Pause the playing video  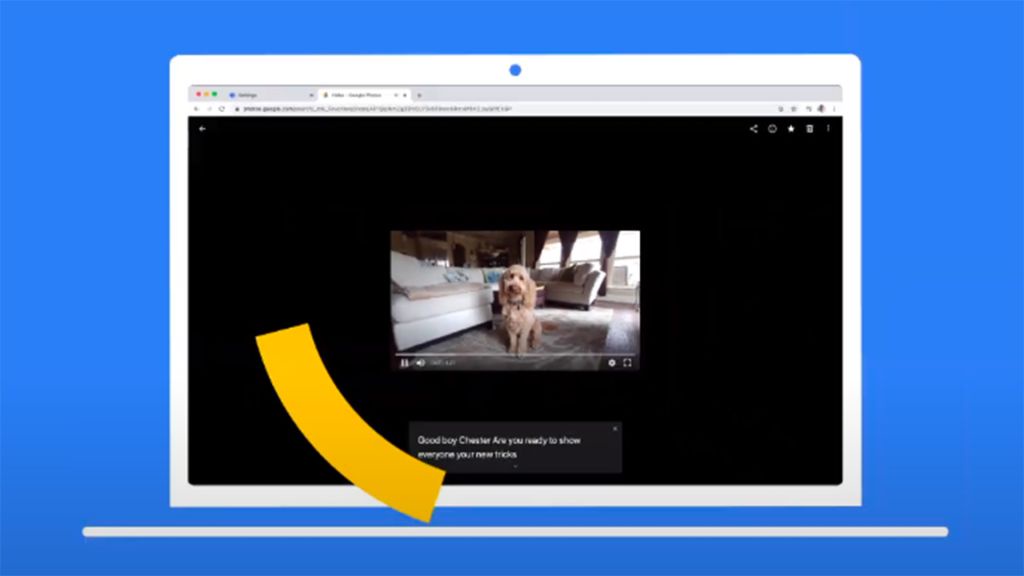[404, 363]
